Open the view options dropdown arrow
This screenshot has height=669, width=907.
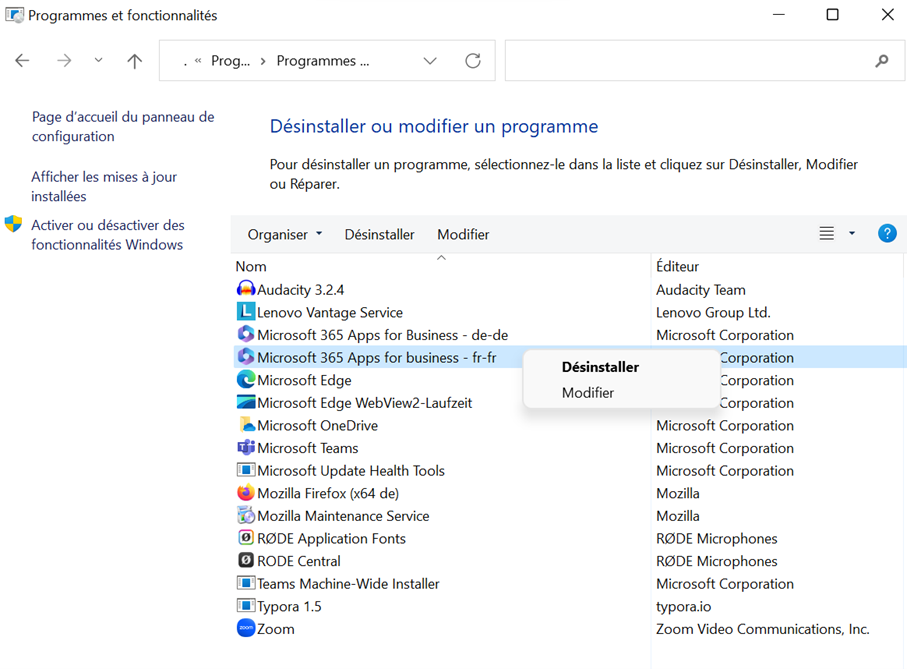851,233
